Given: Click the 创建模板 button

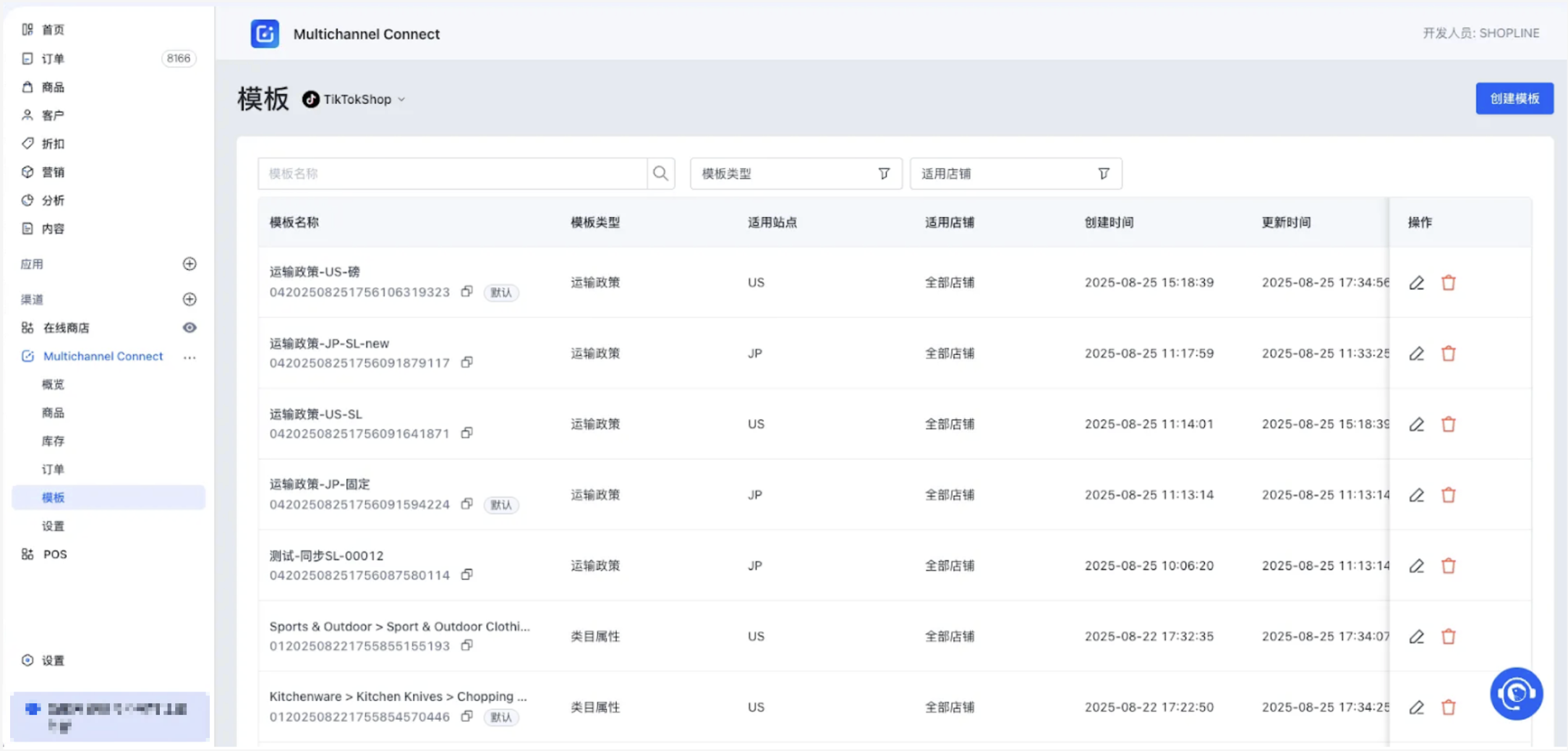Looking at the screenshot, I should tap(1514, 98).
